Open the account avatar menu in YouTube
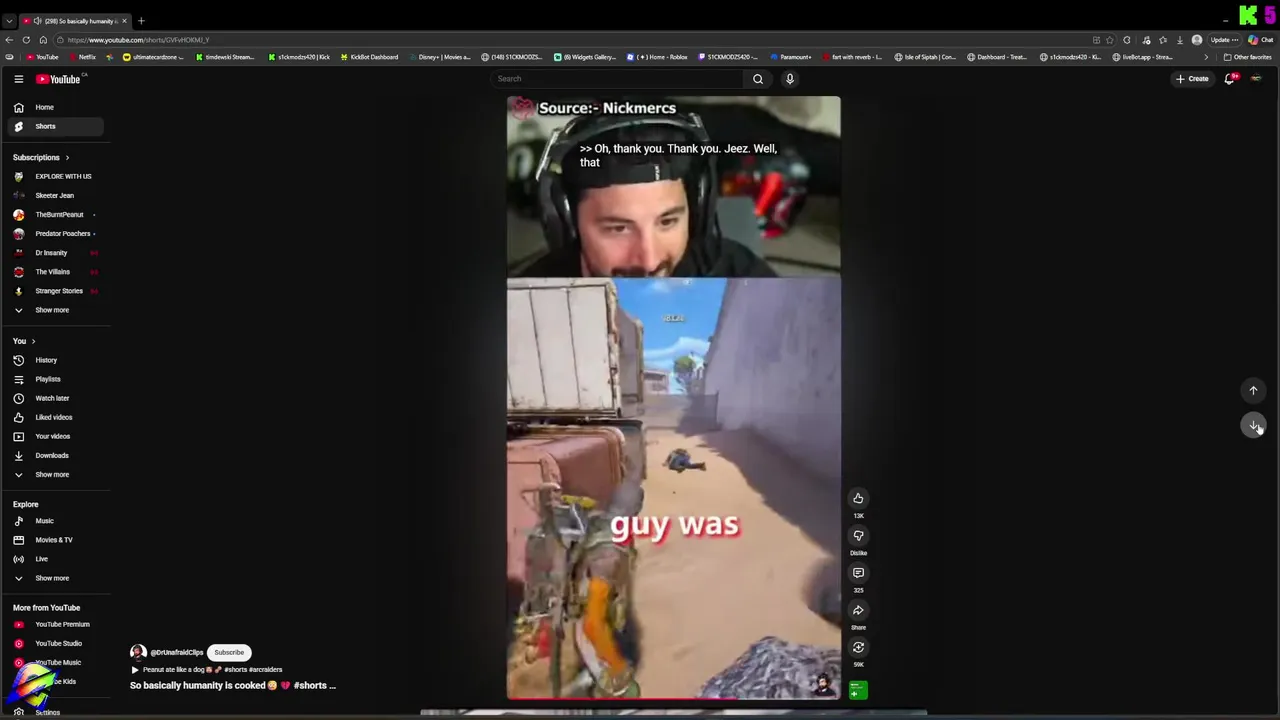The width and height of the screenshot is (1280, 720). [1256, 79]
